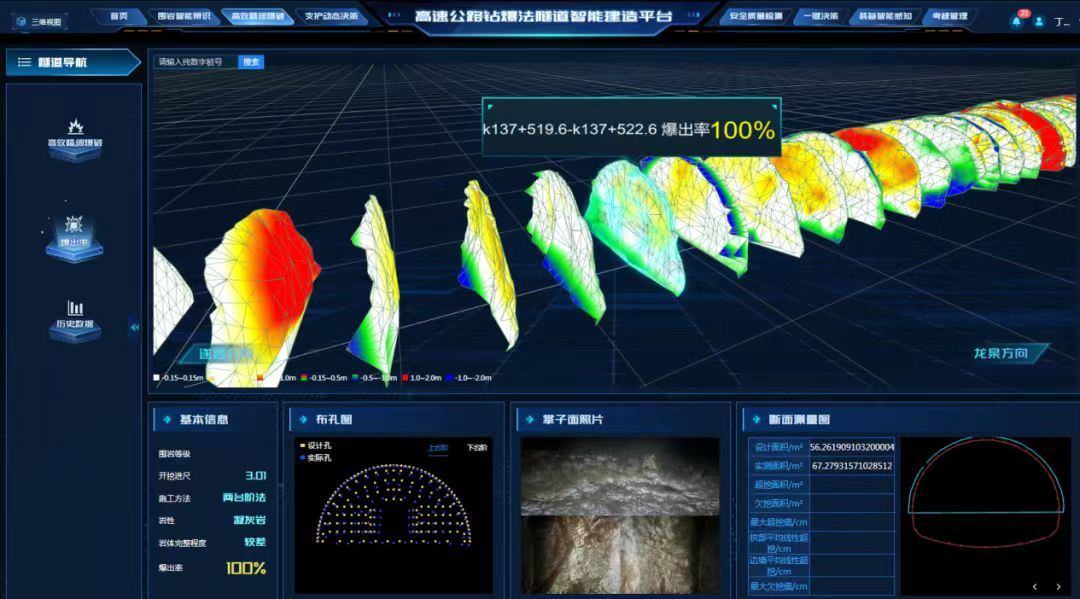Viewport: 1080px width, 599px height.
Task: Click the stake number search input field
Action: pyautogui.click(x=196, y=62)
